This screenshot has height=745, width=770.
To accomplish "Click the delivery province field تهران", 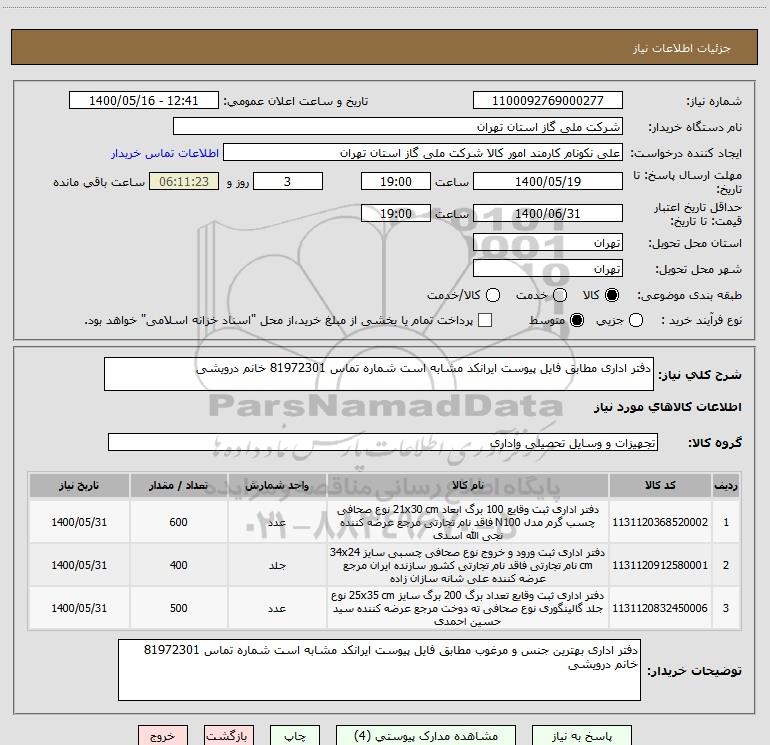I will [x=548, y=242].
